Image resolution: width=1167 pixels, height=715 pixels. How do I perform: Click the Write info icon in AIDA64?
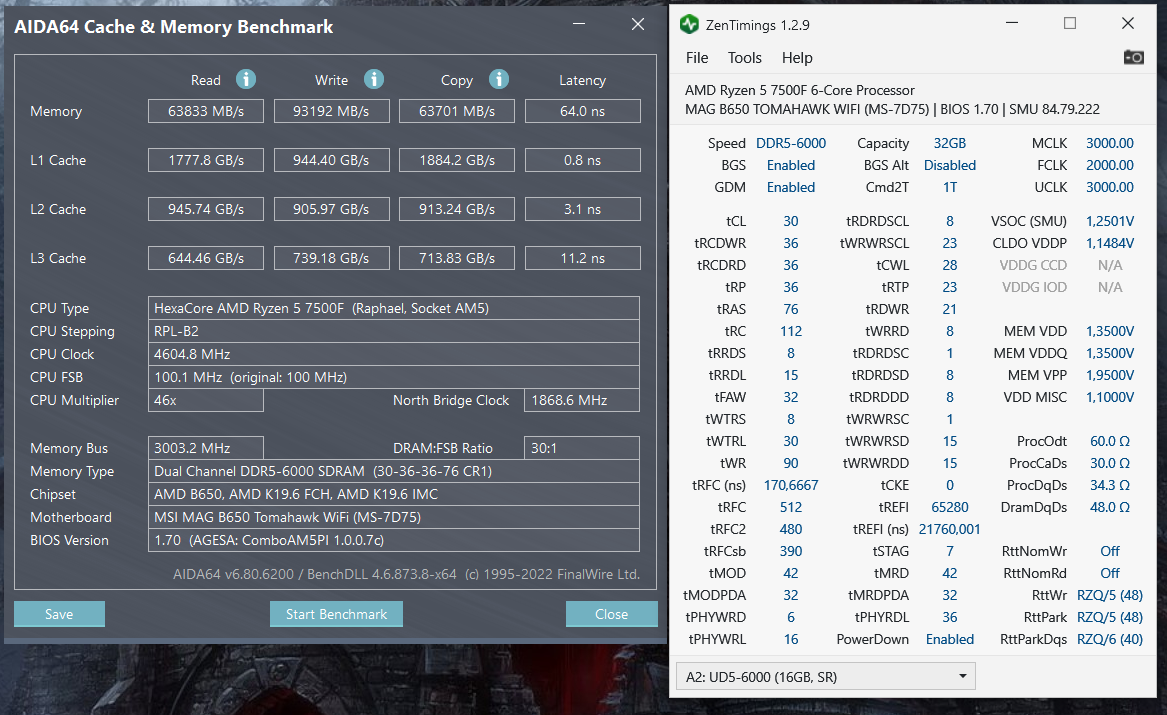pyautogui.click(x=374, y=79)
